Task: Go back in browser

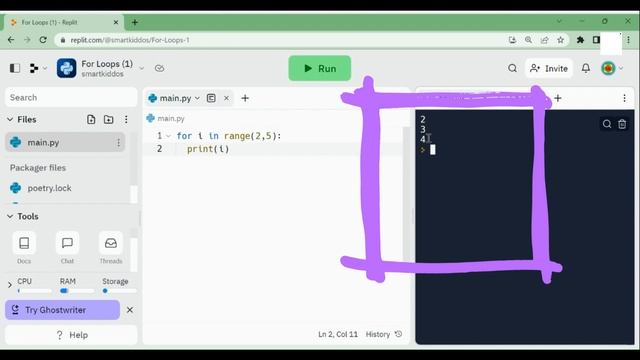Action: [x=11, y=40]
